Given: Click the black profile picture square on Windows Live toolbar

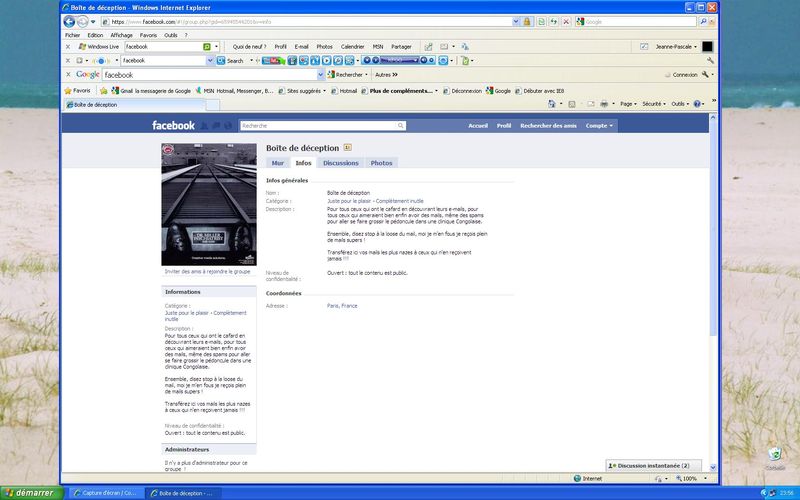Looking at the screenshot, I should pos(707,46).
